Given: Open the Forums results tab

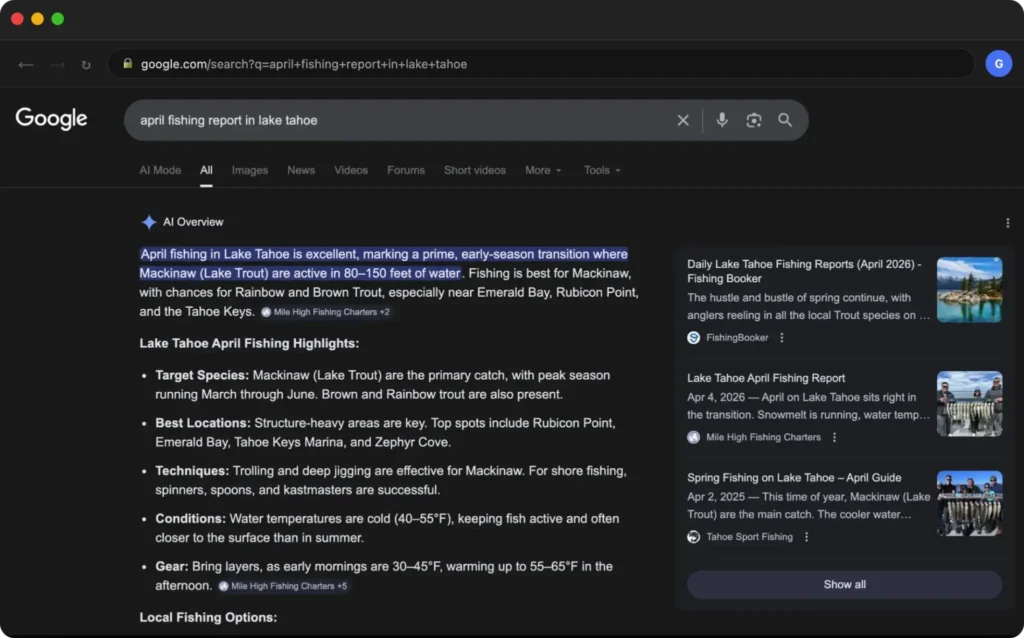Looking at the screenshot, I should [x=406, y=170].
